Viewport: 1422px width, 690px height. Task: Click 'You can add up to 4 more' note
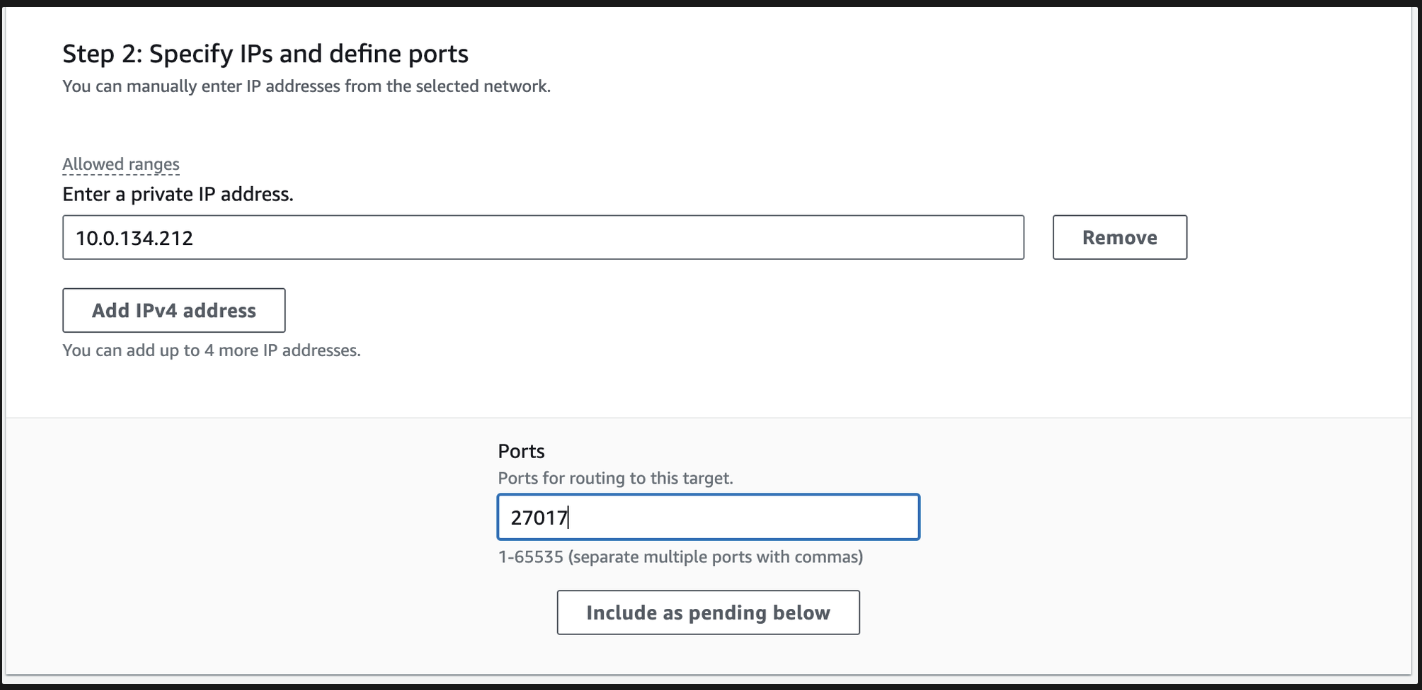tap(210, 352)
